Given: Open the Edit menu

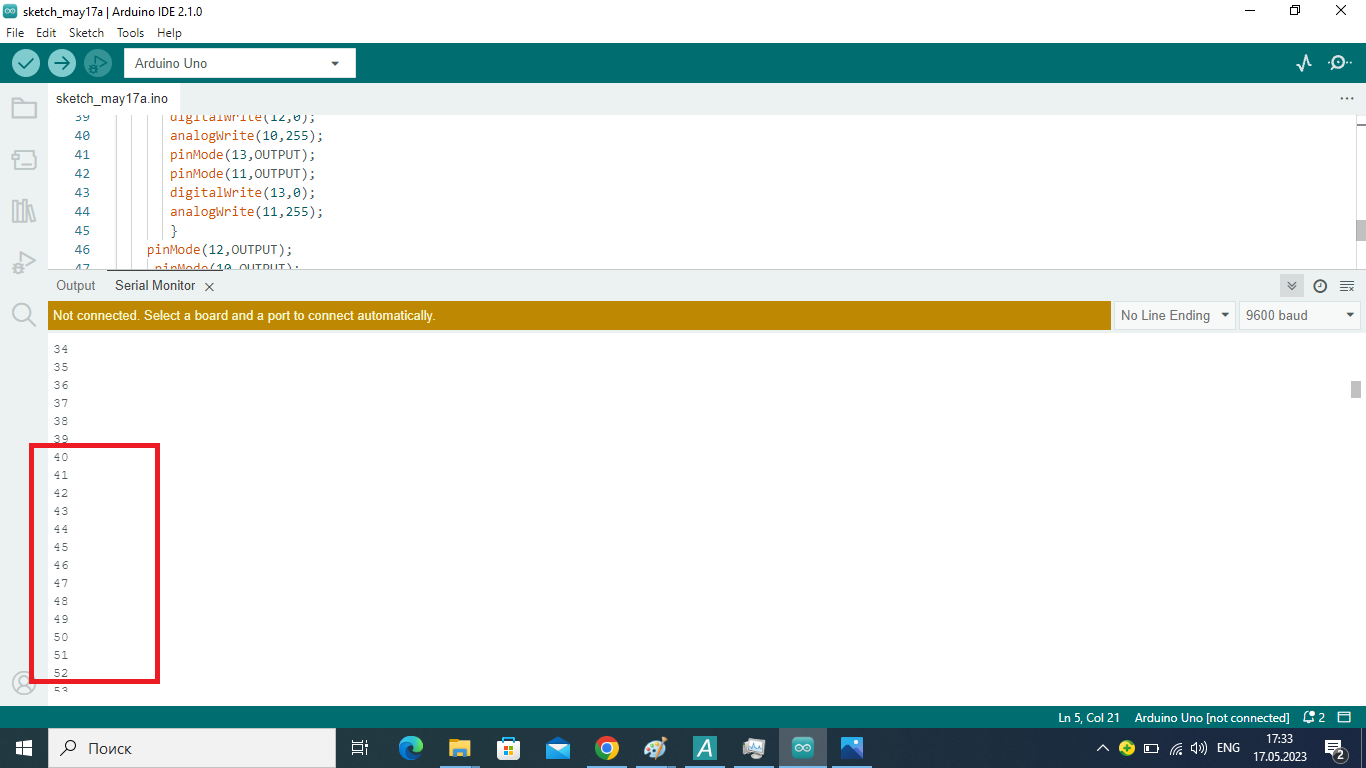Looking at the screenshot, I should [46, 33].
